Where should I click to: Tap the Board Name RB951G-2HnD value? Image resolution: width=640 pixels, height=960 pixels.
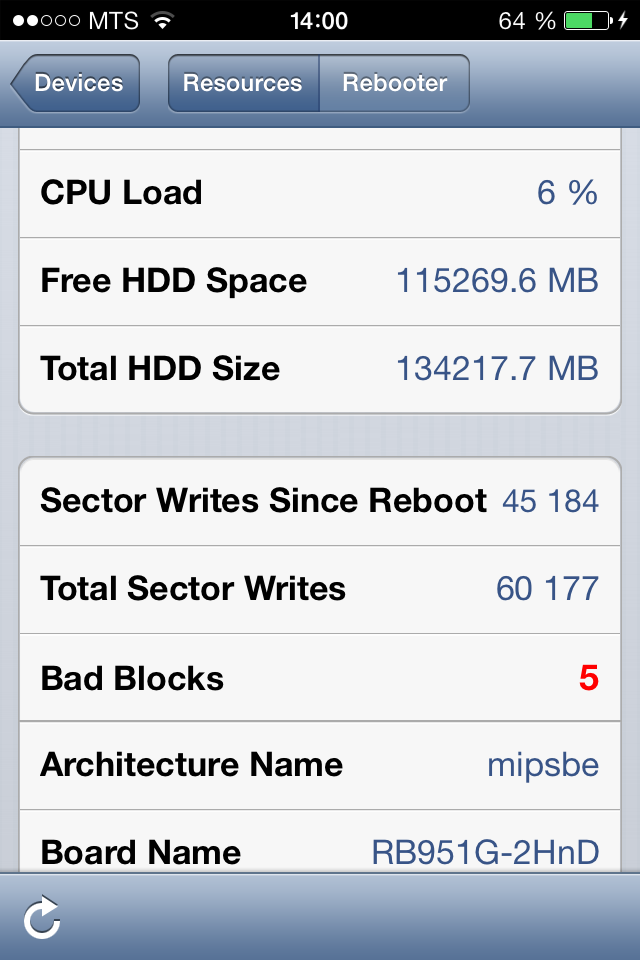click(x=485, y=853)
